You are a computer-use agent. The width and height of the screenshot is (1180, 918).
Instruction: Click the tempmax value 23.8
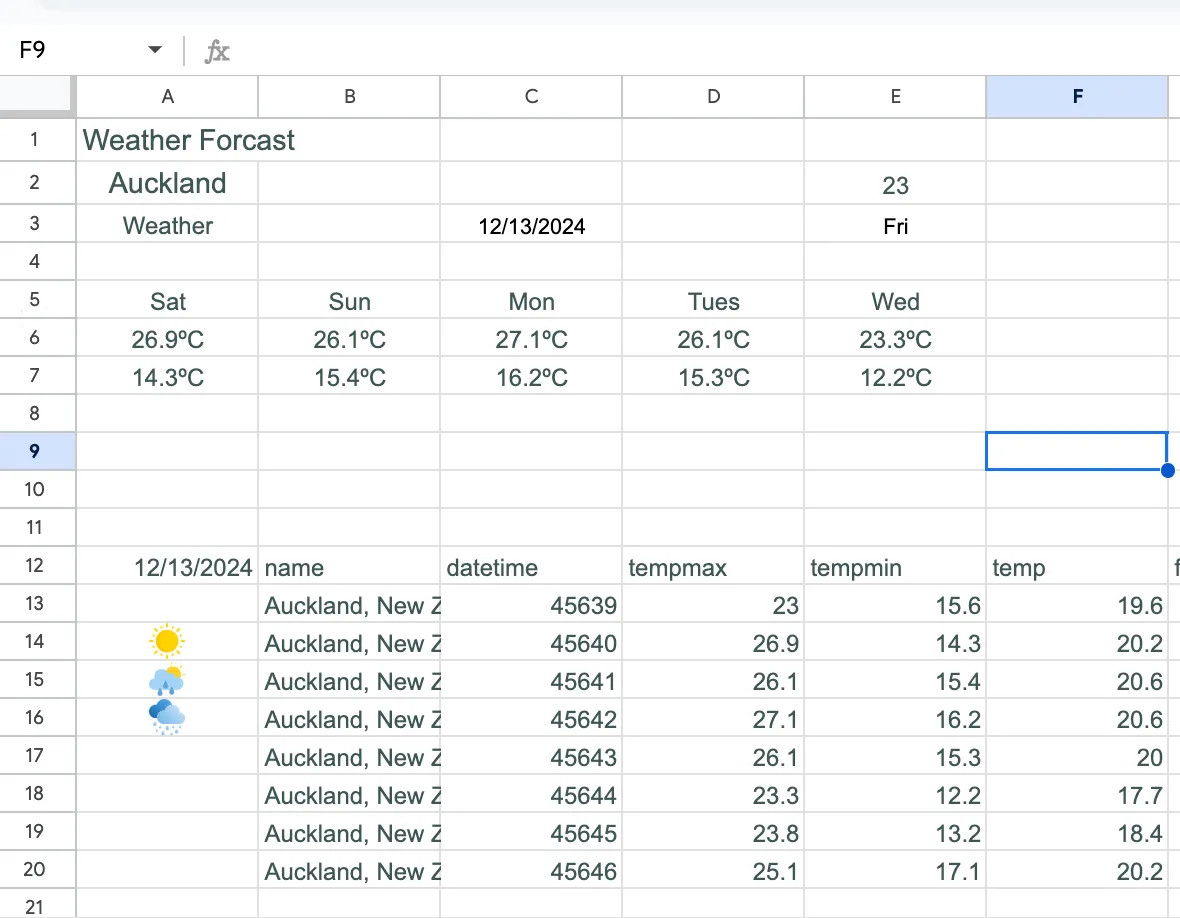[x=713, y=831]
